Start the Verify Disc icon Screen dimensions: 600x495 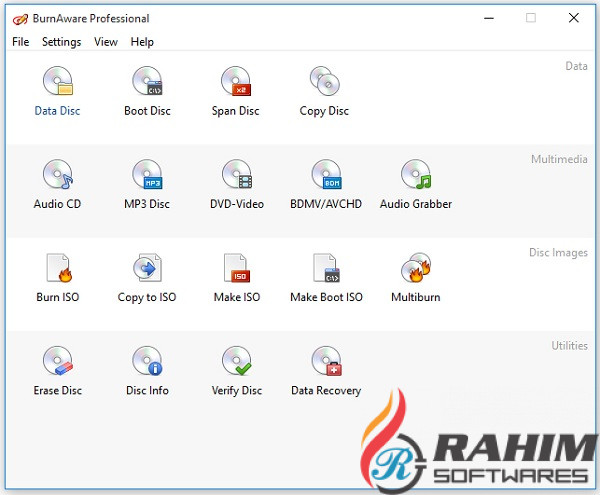[237, 361]
